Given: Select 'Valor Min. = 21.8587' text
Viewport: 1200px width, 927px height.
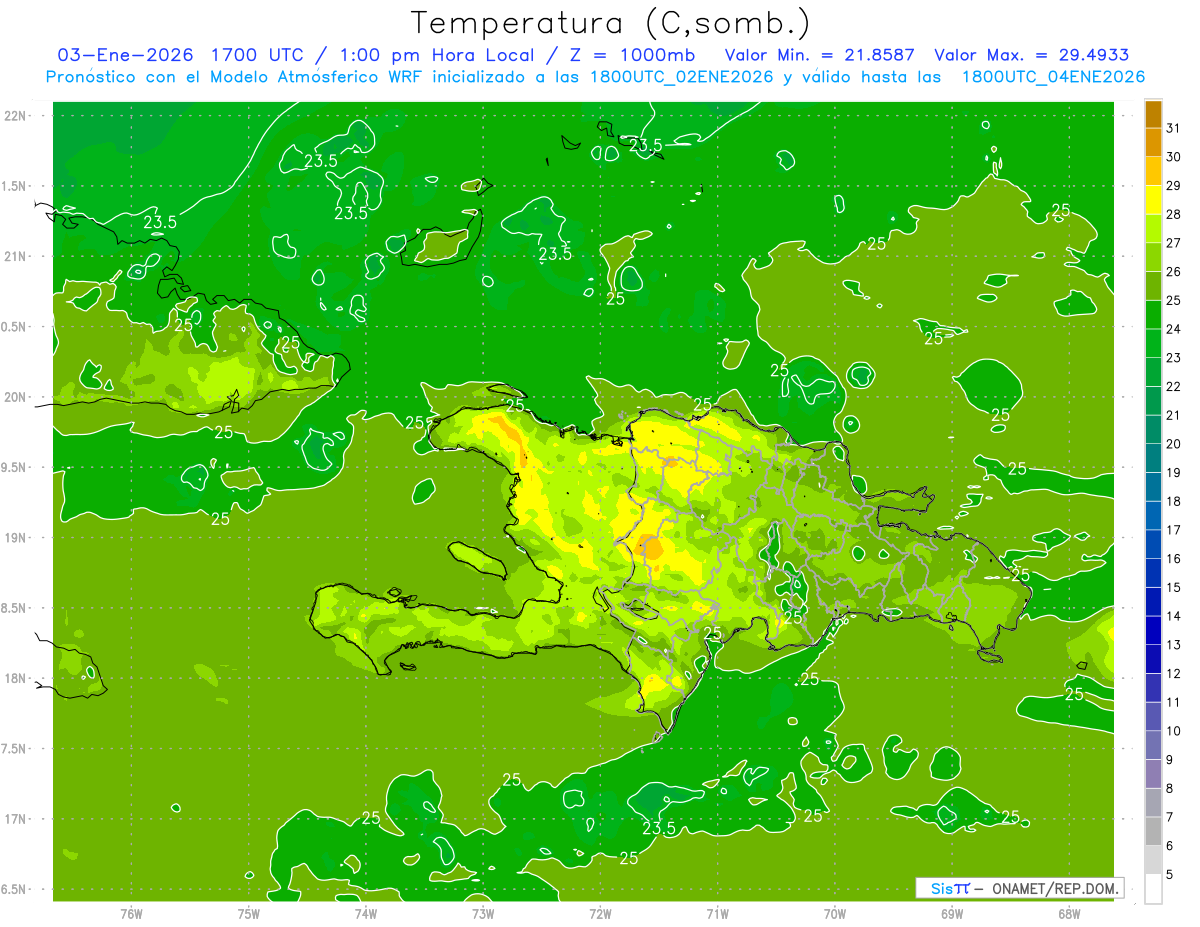Looking at the screenshot, I should tap(819, 55).
